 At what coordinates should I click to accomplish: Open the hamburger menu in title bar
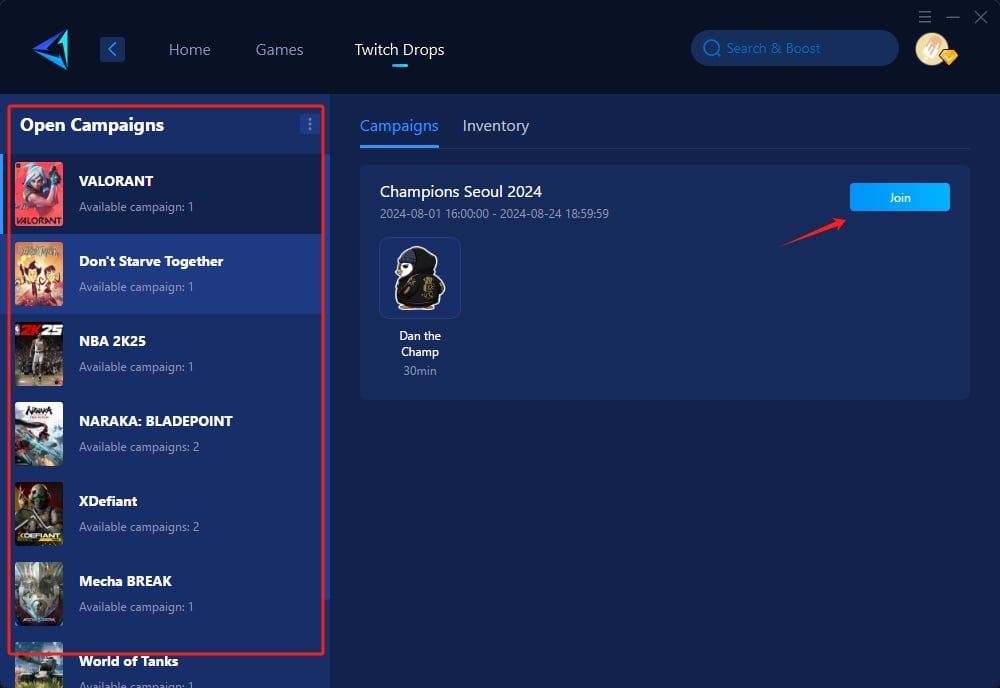coord(925,17)
